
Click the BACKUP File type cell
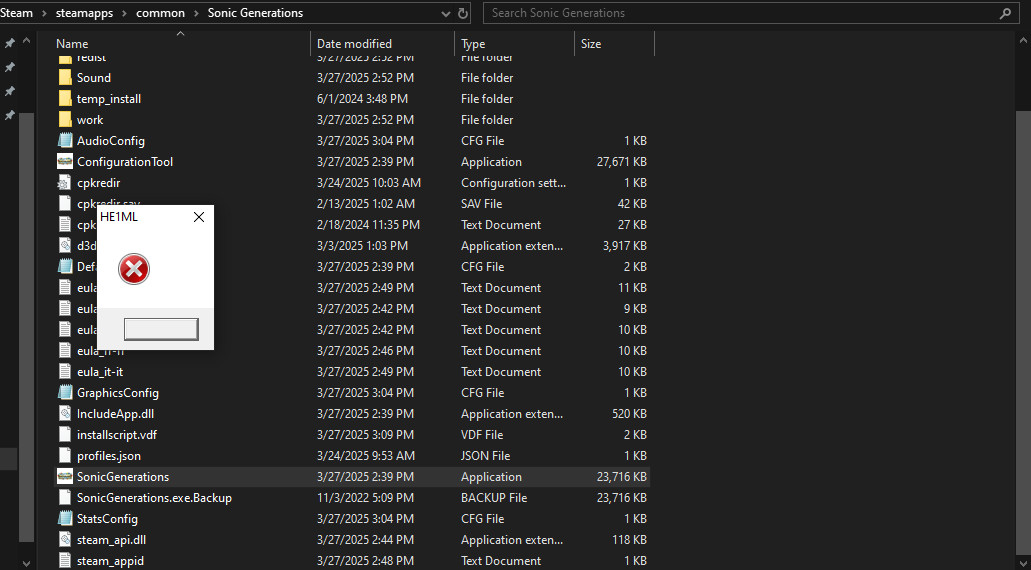pos(494,498)
